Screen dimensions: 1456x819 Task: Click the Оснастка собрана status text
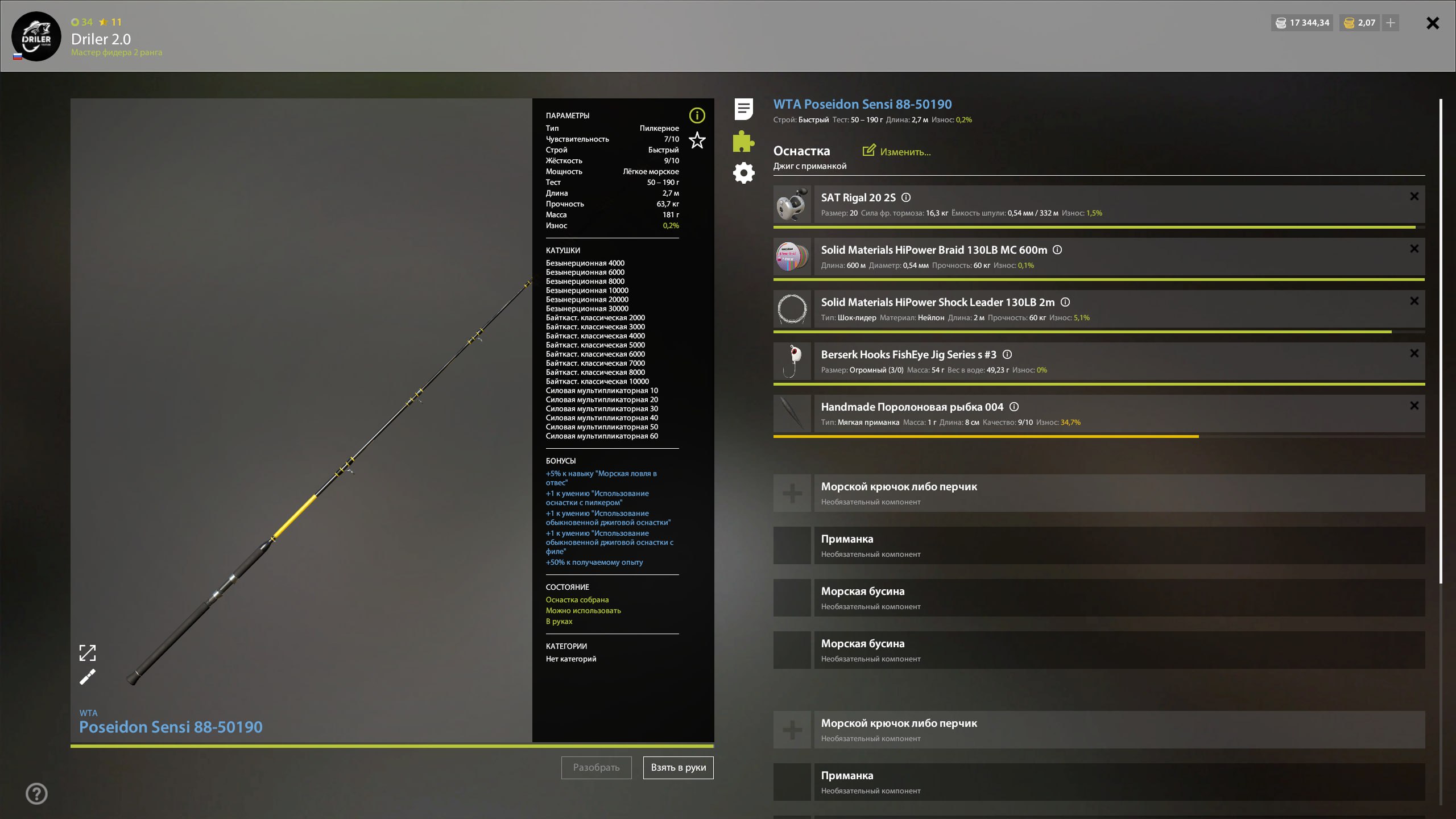(x=577, y=599)
